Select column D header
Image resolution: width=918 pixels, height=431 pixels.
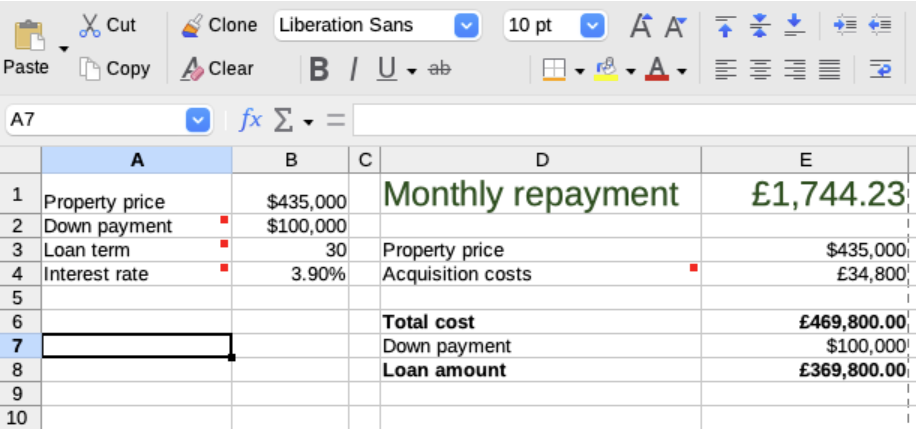point(540,160)
